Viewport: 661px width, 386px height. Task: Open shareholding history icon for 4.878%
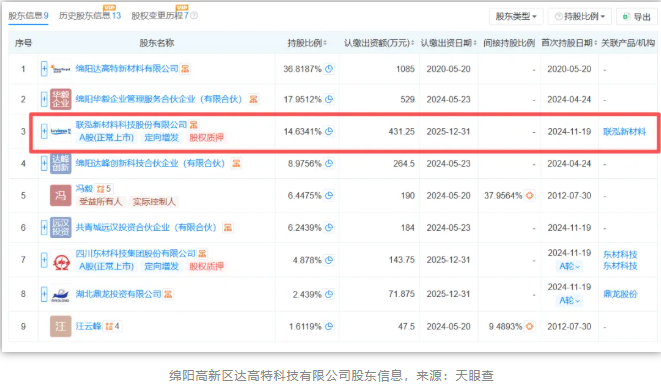(x=329, y=260)
